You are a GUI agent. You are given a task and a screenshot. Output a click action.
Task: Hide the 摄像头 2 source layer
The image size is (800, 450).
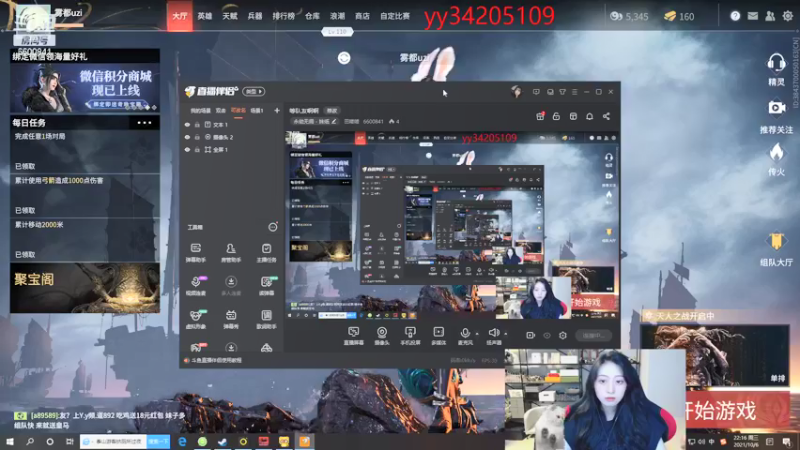tap(187, 137)
